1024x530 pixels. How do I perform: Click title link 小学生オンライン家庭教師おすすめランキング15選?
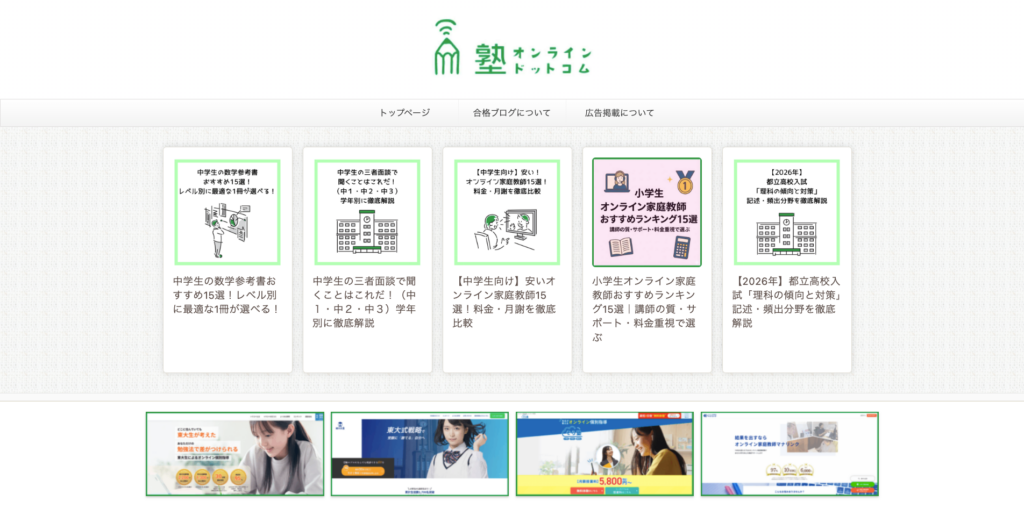(644, 309)
